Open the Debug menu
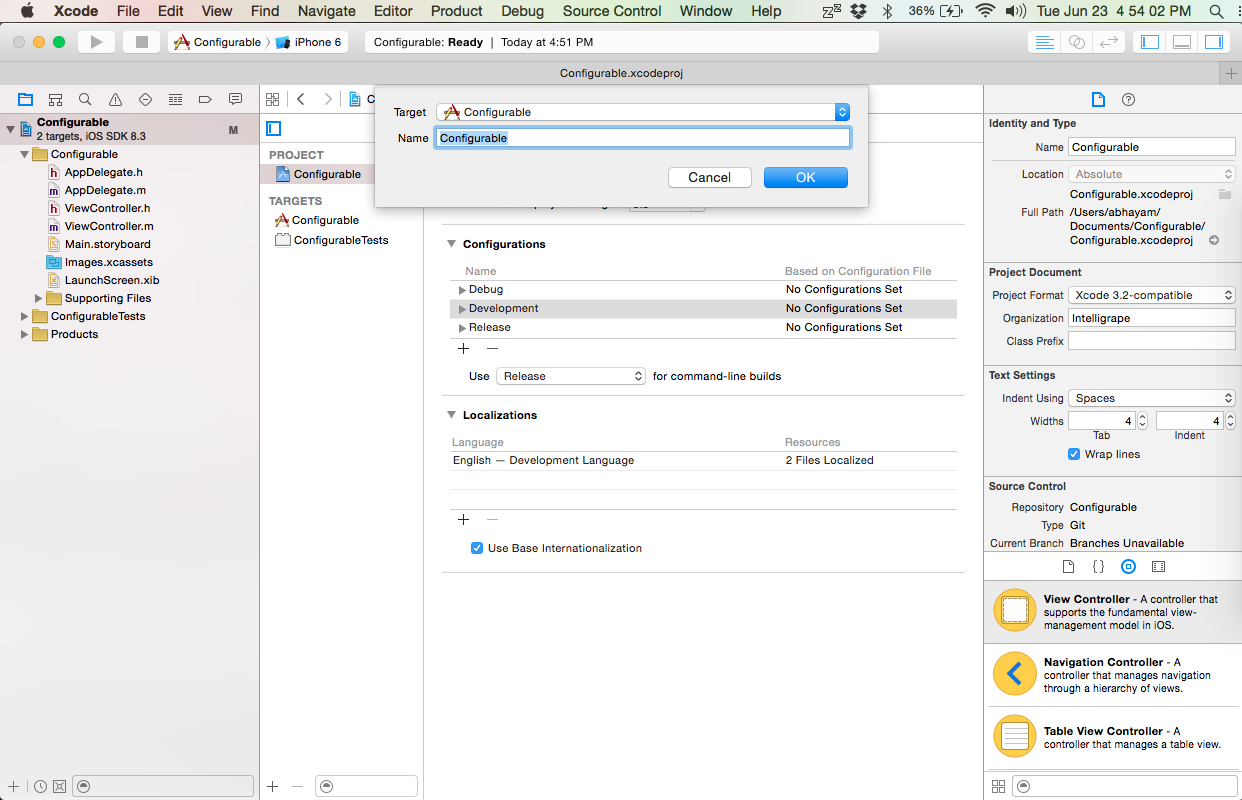The image size is (1242, 800). click(x=522, y=11)
